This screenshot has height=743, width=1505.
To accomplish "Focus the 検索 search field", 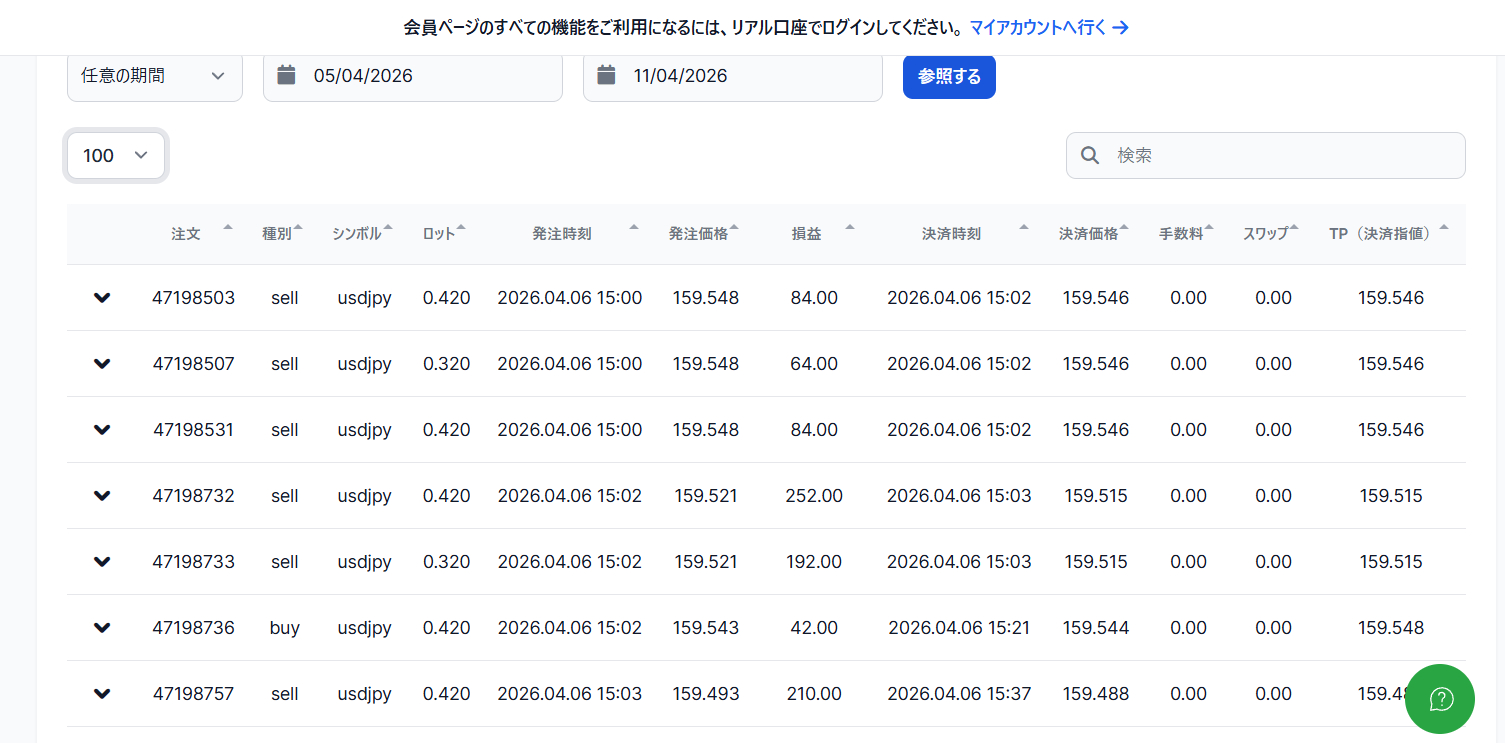I will pyautogui.click(x=1266, y=156).
